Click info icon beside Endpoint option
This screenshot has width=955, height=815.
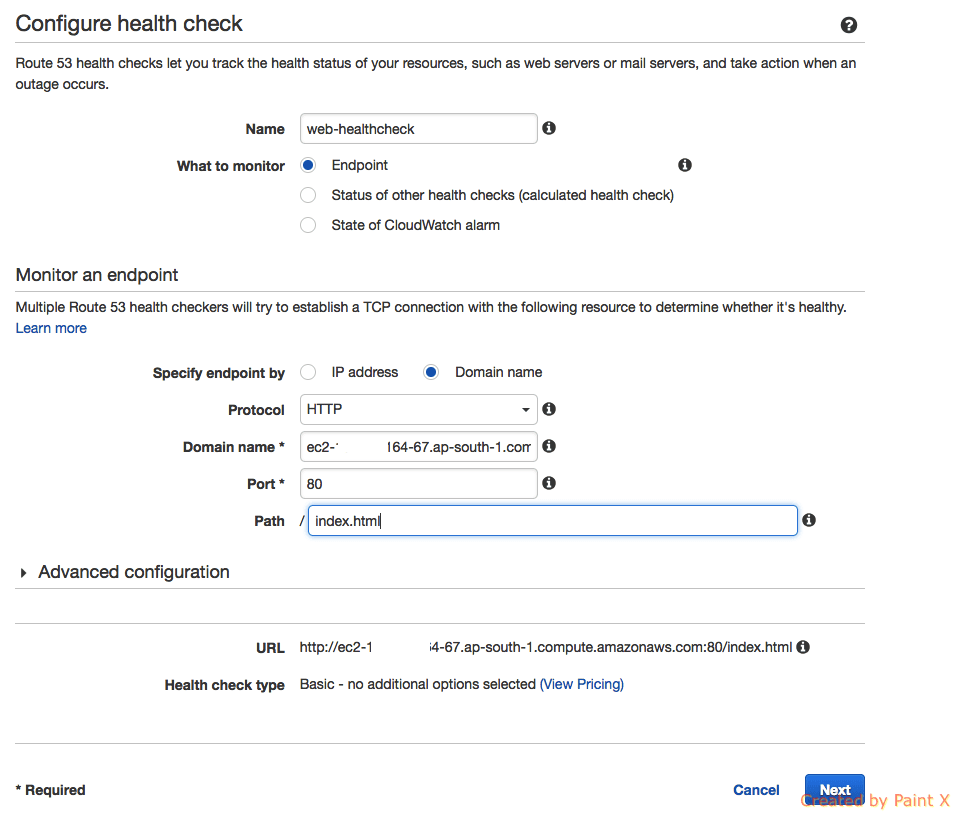coord(685,165)
